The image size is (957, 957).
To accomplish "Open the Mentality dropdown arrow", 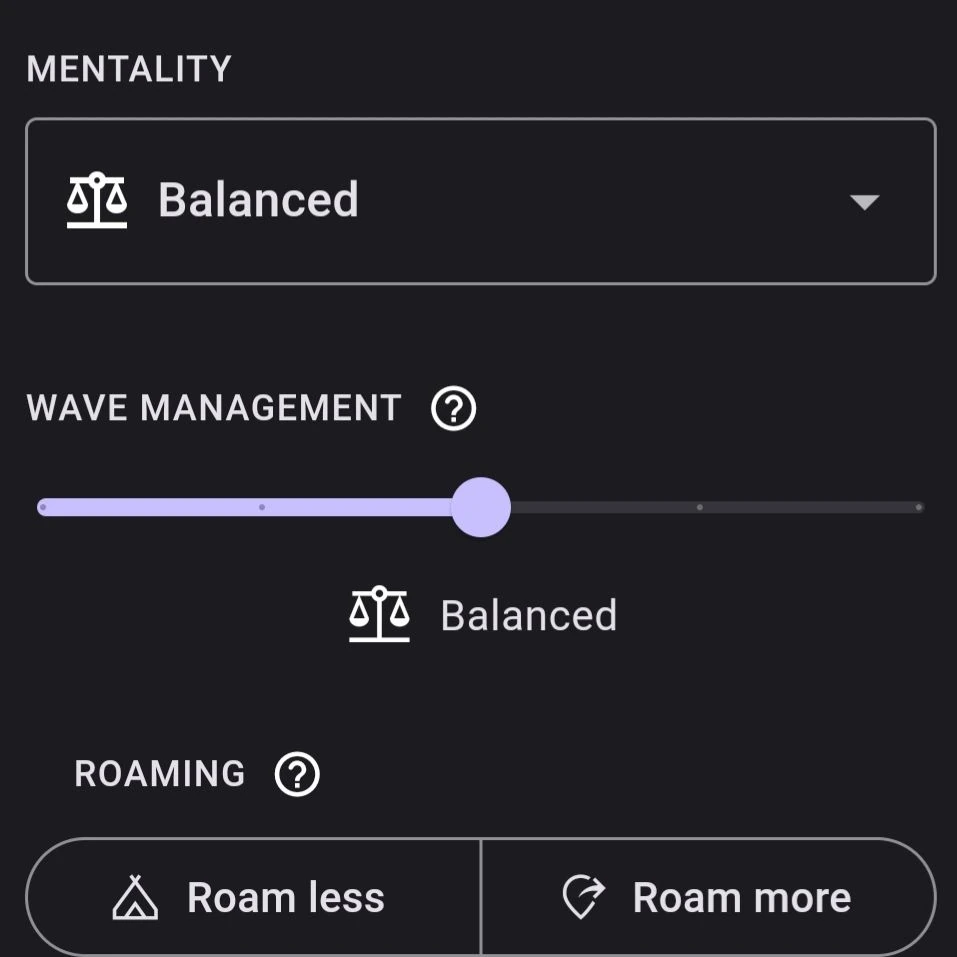I will (863, 202).
